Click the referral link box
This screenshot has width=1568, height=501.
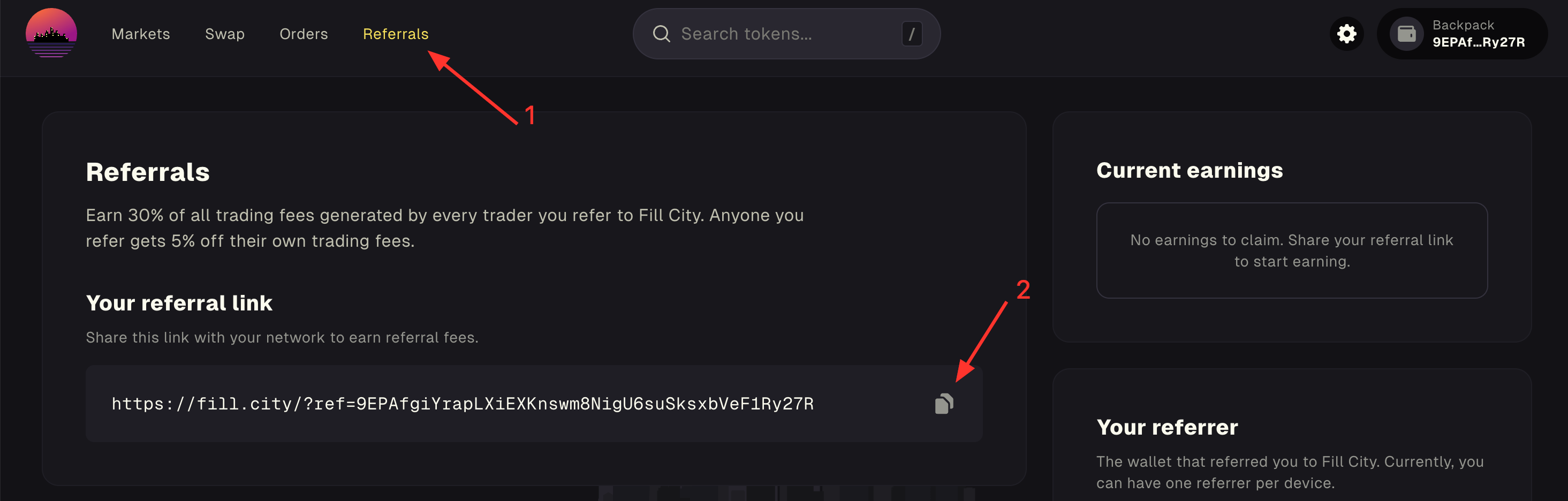coord(534,404)
